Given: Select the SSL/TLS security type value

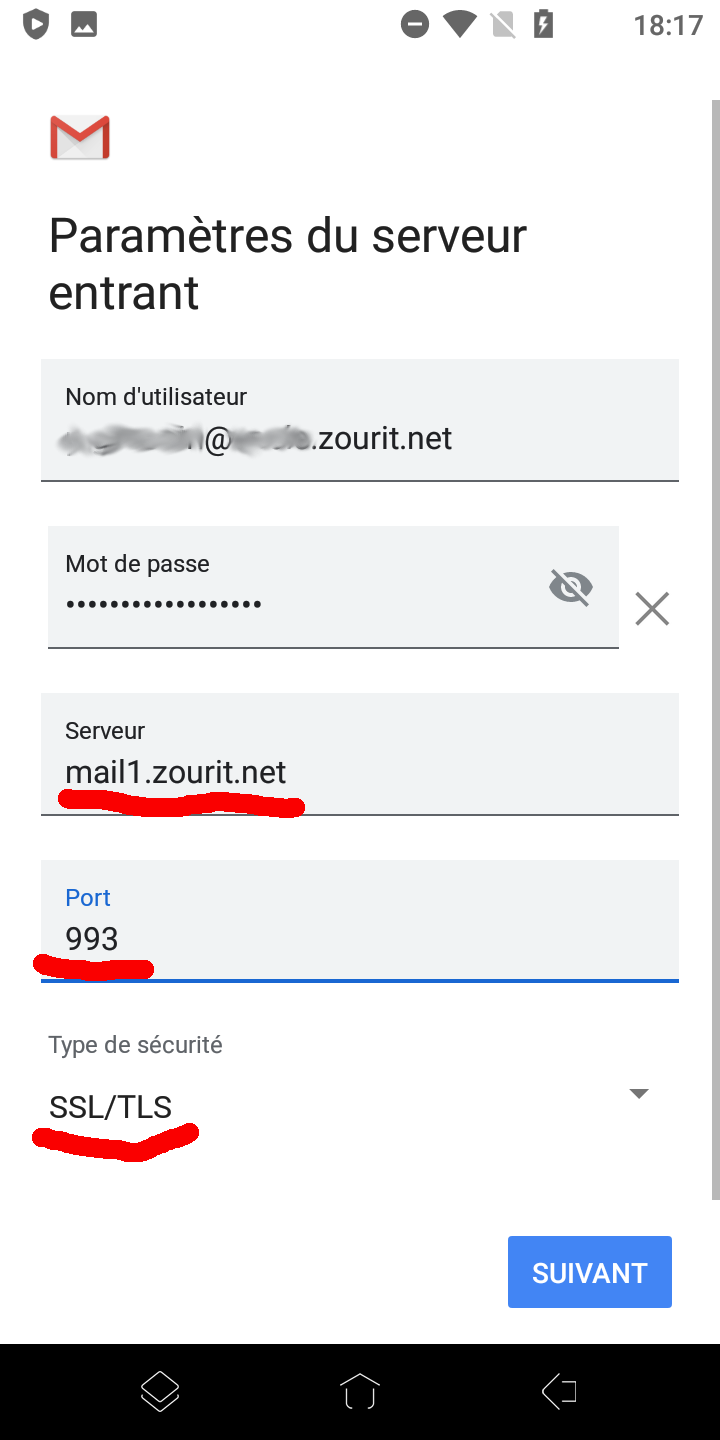Looking at the screenshot, I should point(111,1107).
